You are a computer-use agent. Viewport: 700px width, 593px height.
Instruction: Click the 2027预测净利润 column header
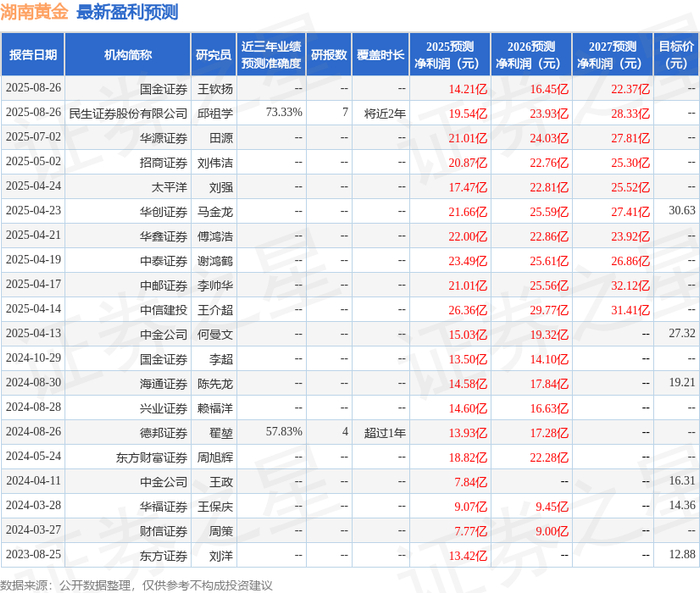(x=612, y=55)
